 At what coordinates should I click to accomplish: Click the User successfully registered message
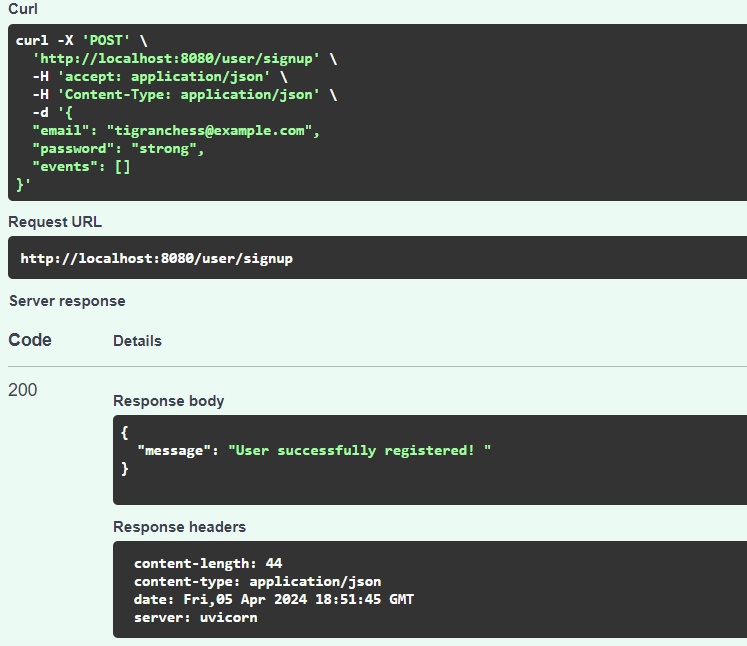pos(359,451)
